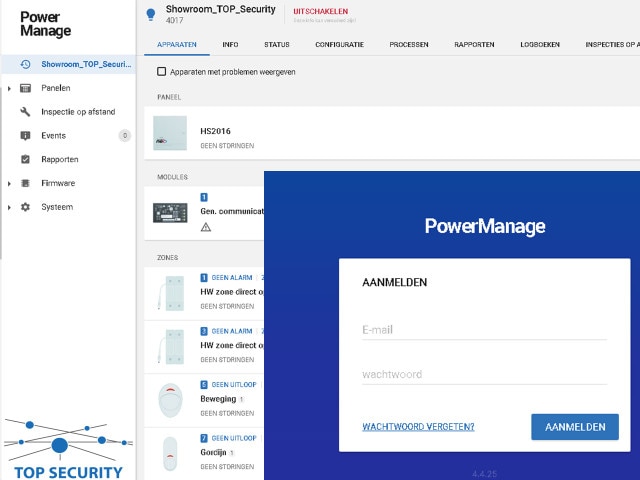Select zone 1 door contact image
This screenshot has height=480, width=640.
(x=171, y=293)
